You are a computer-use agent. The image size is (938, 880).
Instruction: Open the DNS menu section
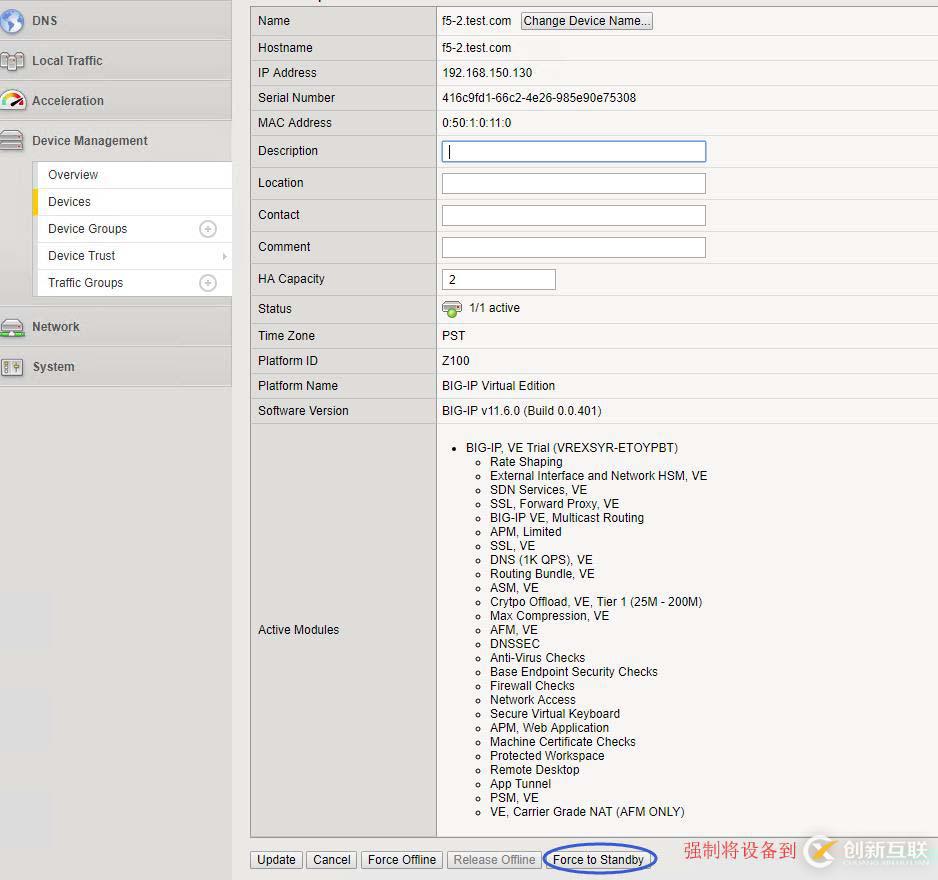point(45,21)
